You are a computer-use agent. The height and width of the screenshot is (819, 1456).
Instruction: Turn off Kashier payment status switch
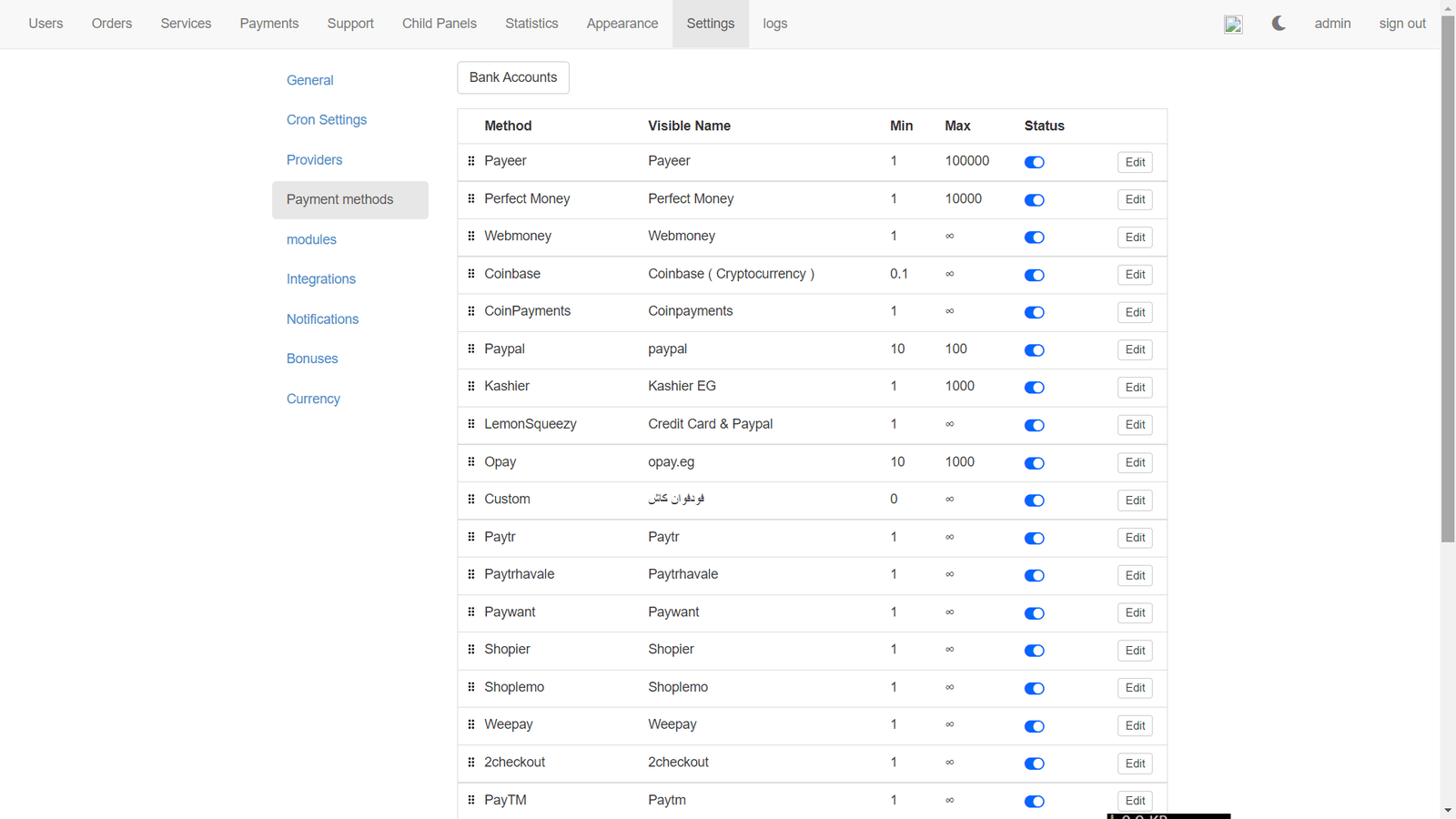(x=1034, y=388)
